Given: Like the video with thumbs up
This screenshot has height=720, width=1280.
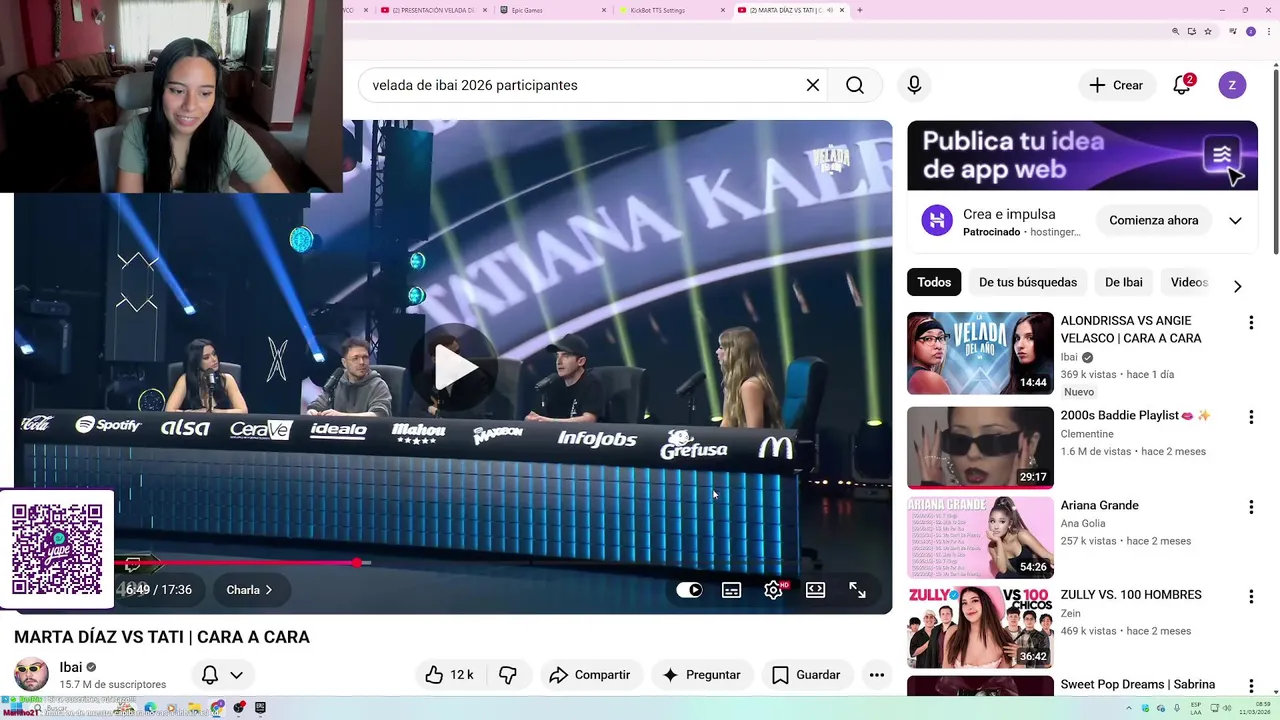Looking at the screenshot, I should [x=448, y=675].
